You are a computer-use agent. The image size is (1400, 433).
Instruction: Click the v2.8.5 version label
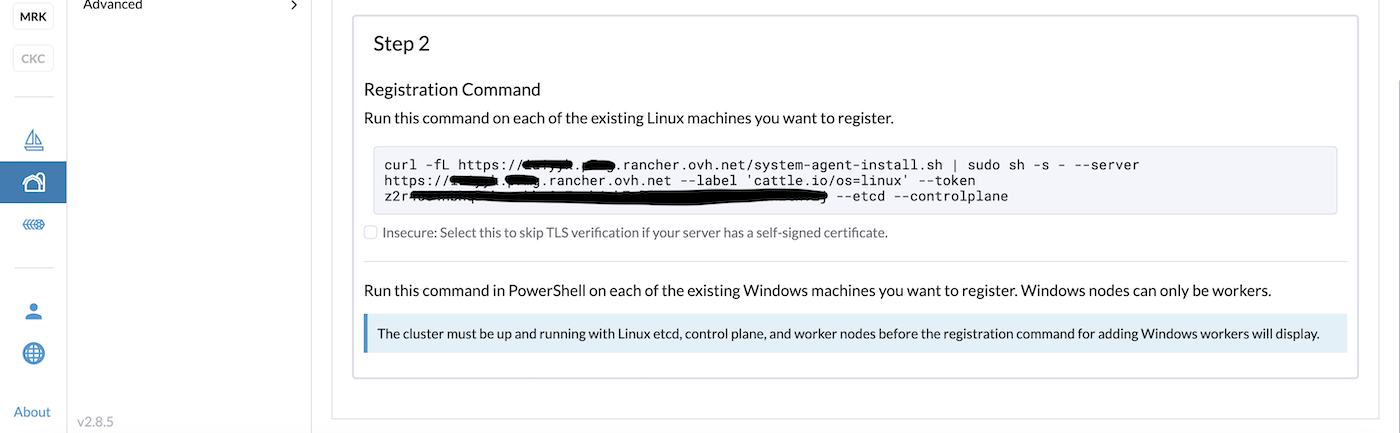click(x=96, y=422)
